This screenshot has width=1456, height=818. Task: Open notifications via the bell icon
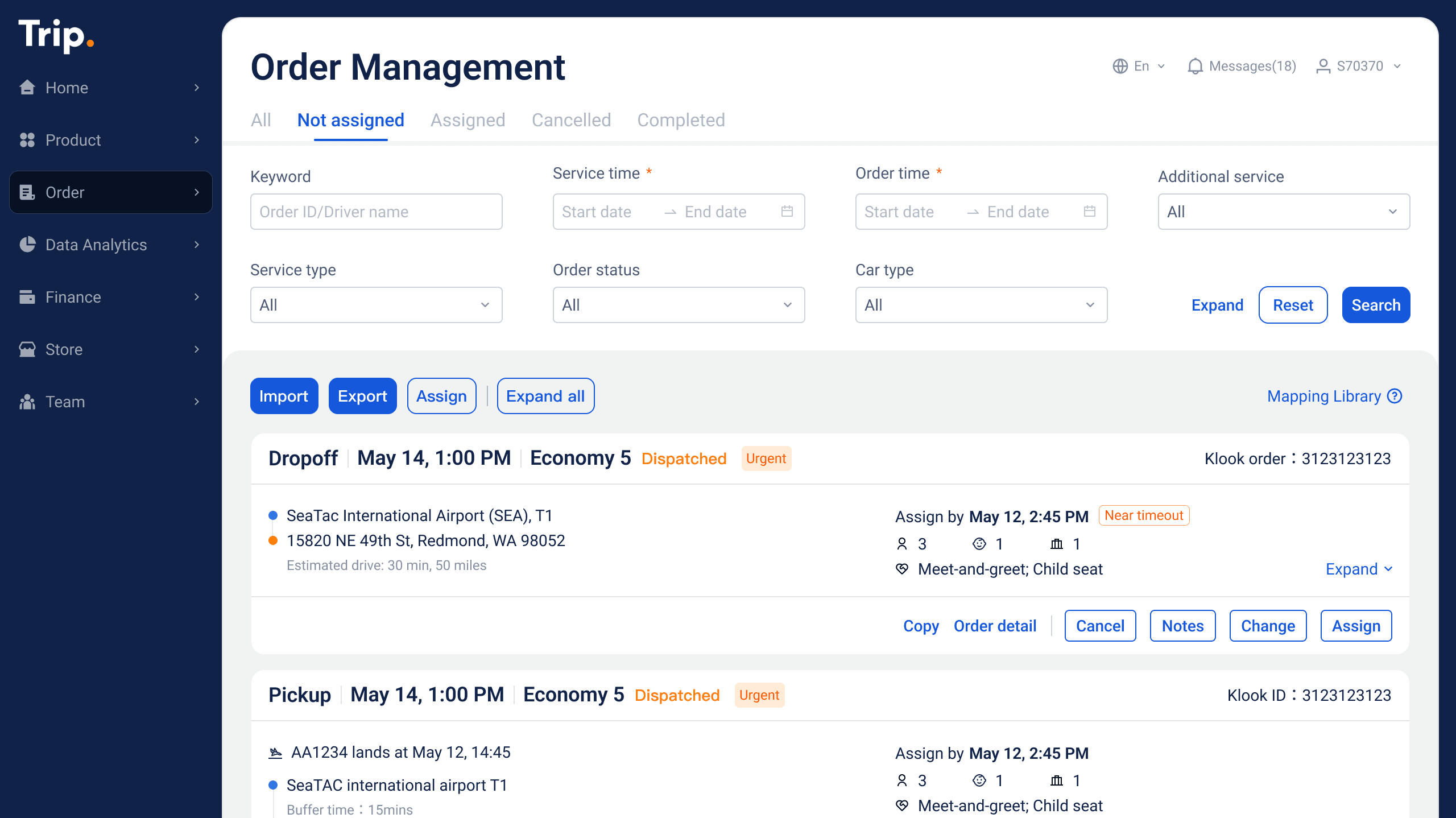[x=1195, y=67]
